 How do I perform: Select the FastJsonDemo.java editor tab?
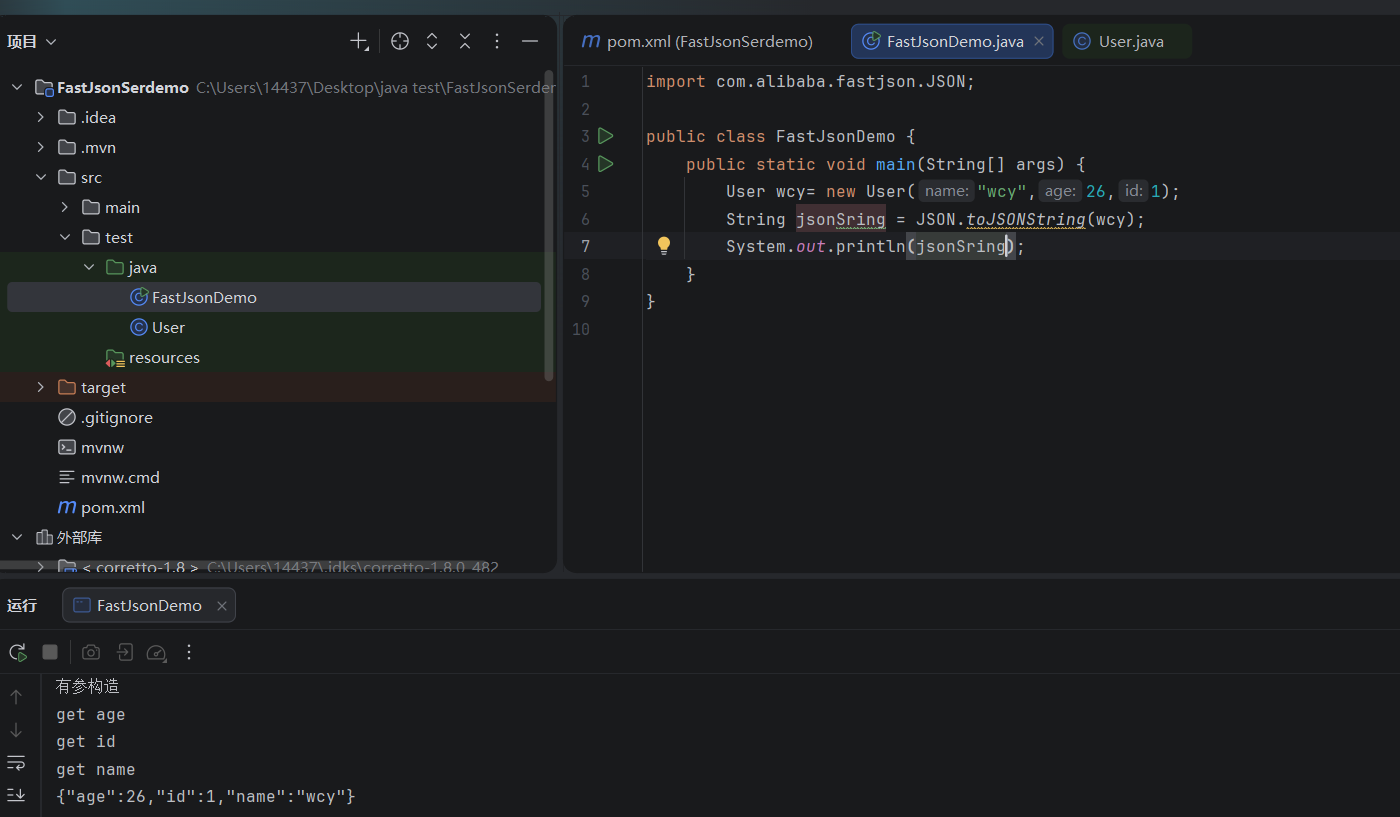[x=952, y=41]
